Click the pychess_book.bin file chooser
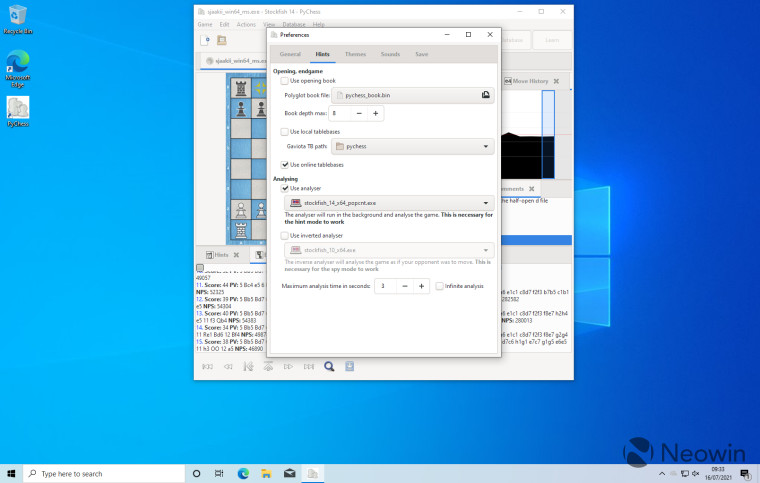The height and width of the screenshot is (483, 760). click(x=413, y=95)
